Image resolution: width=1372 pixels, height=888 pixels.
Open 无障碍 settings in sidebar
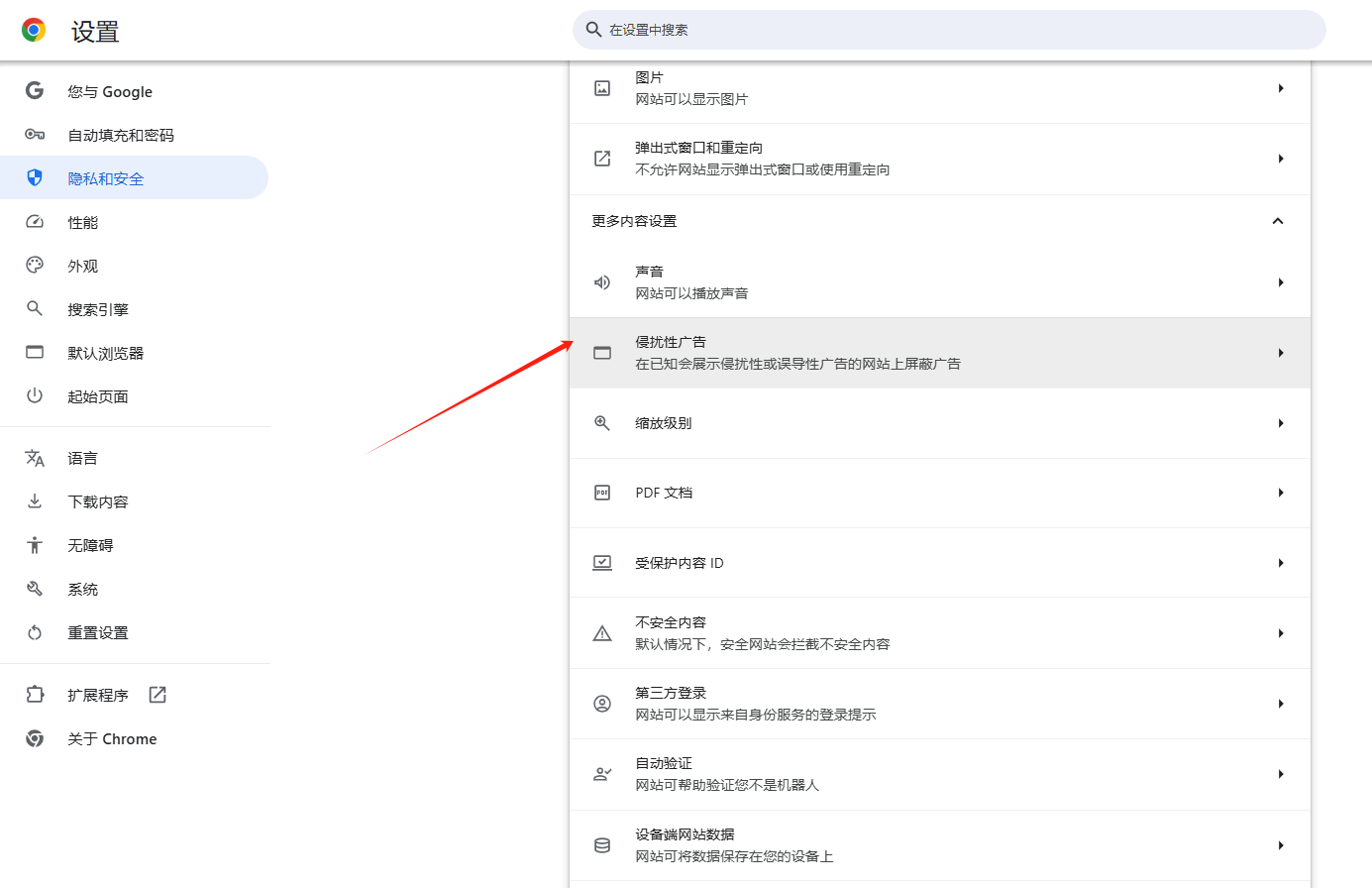point(134,545)
